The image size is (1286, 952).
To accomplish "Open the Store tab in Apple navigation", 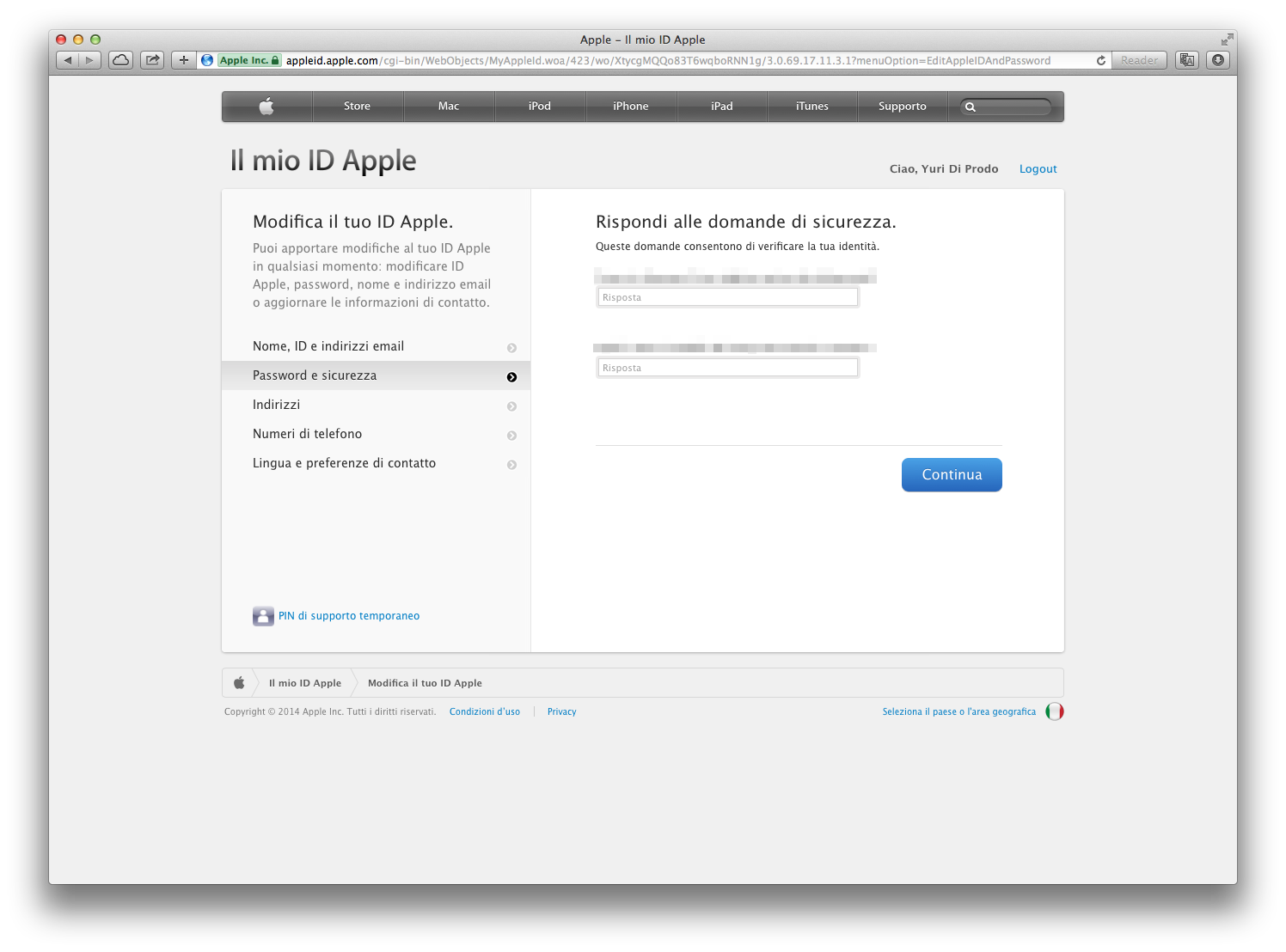I will pos(358,107).
